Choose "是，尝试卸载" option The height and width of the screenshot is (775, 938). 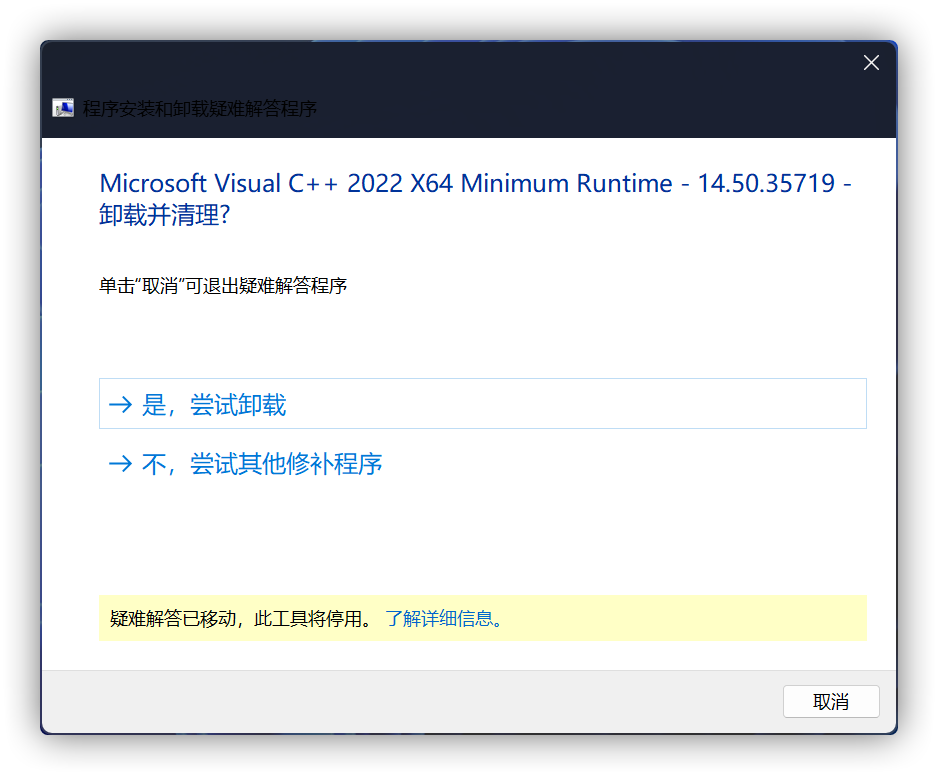[x=482, y=404]
